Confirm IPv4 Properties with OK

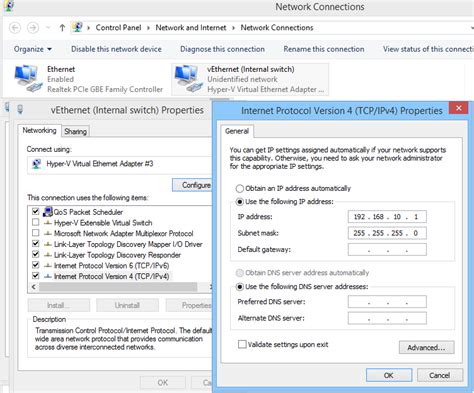[389, 375]
